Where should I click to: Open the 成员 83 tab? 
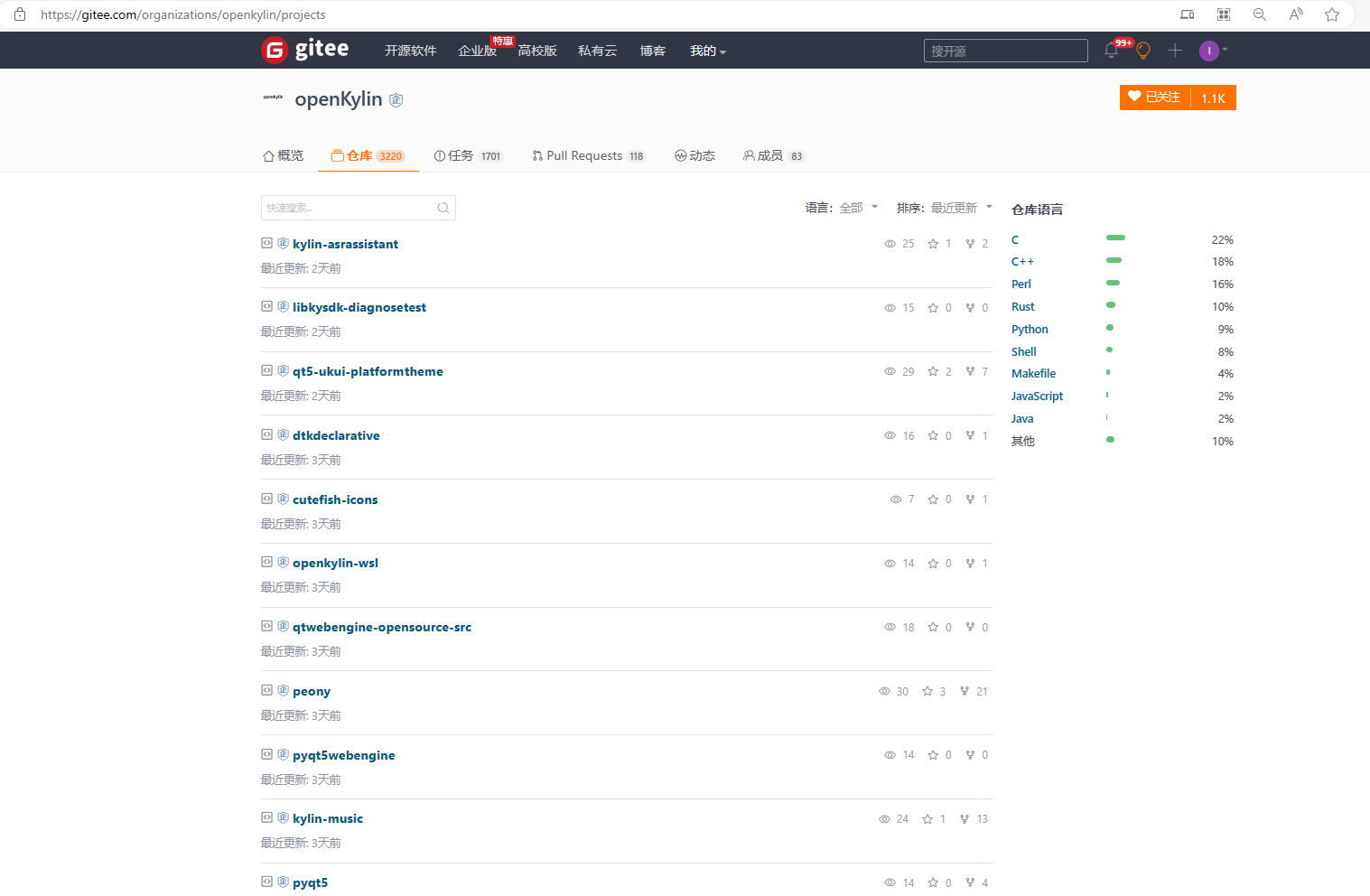coord(773,155)
